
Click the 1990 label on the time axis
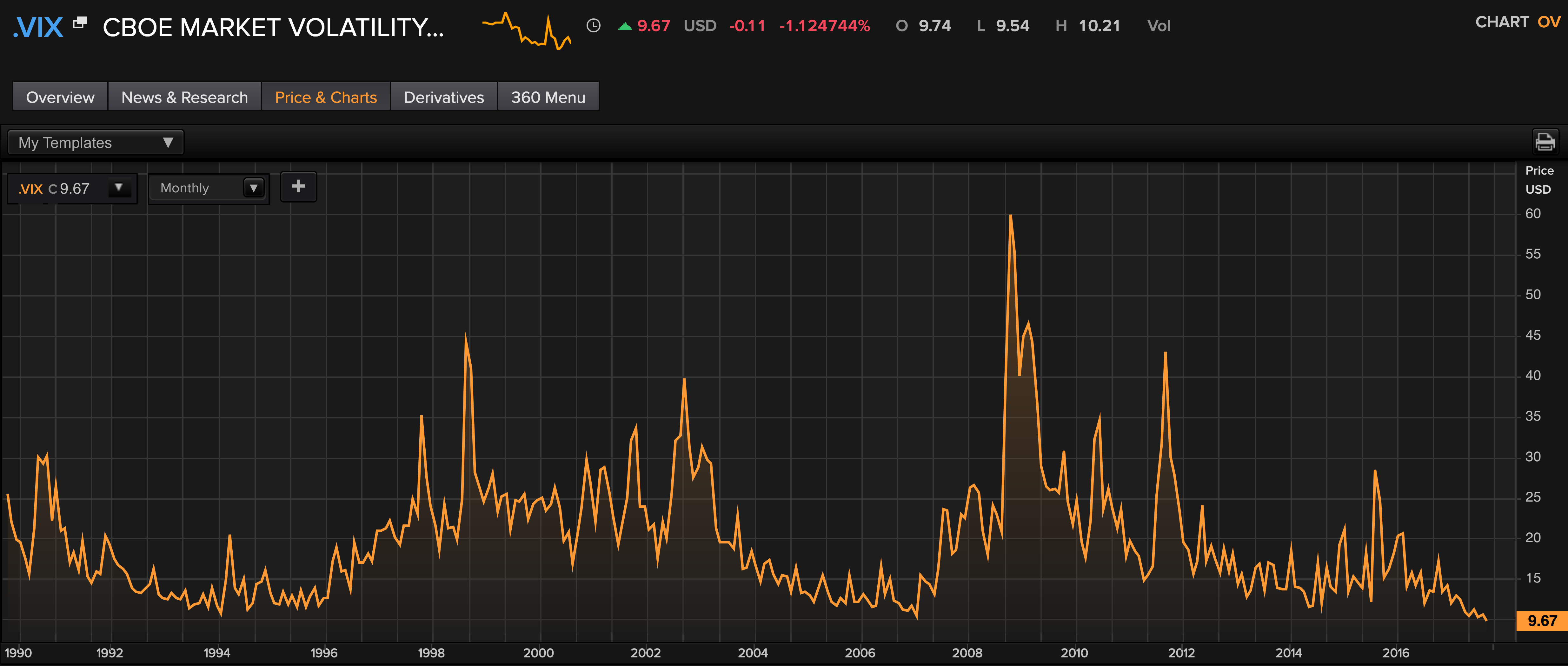tap(18, 653)
